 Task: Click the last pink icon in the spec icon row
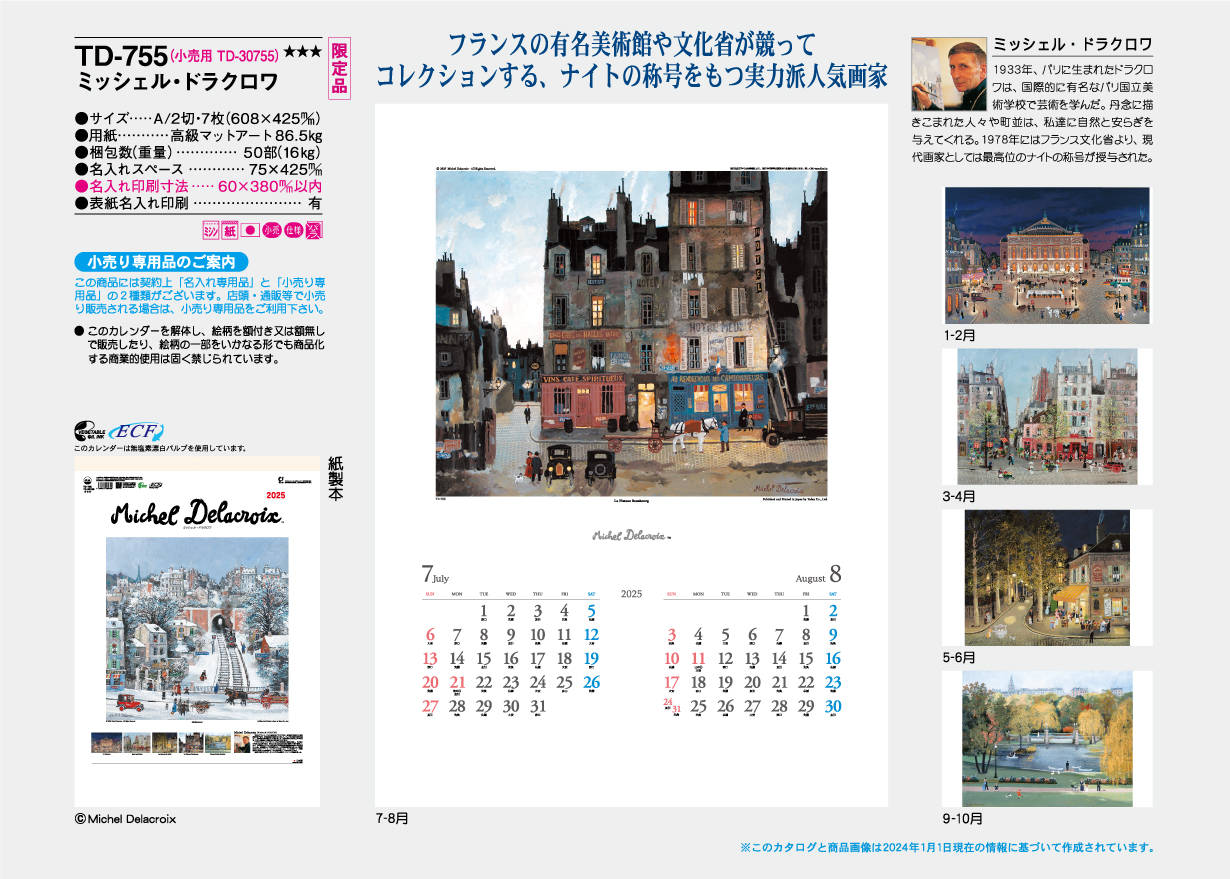coord(313,230)
